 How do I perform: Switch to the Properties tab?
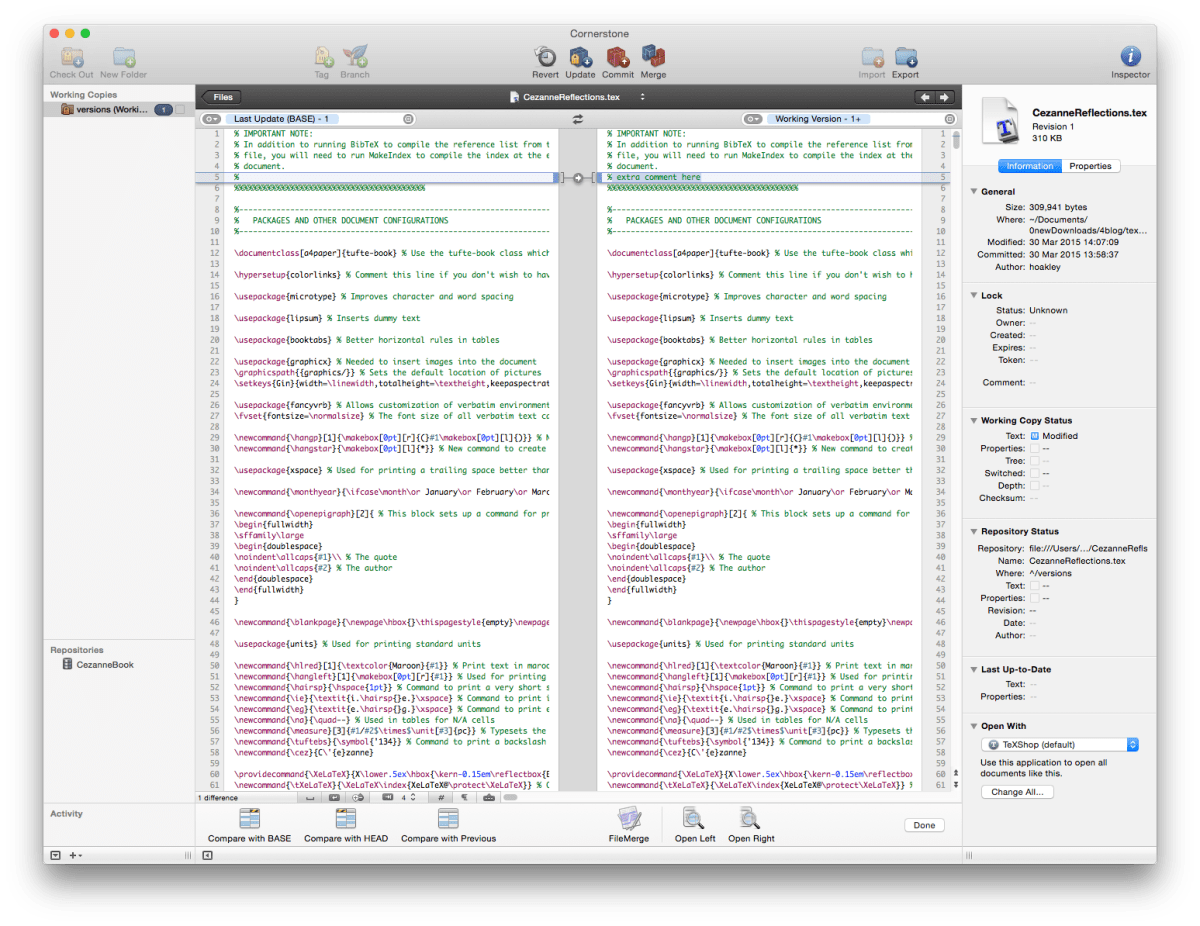[1092, 166]
